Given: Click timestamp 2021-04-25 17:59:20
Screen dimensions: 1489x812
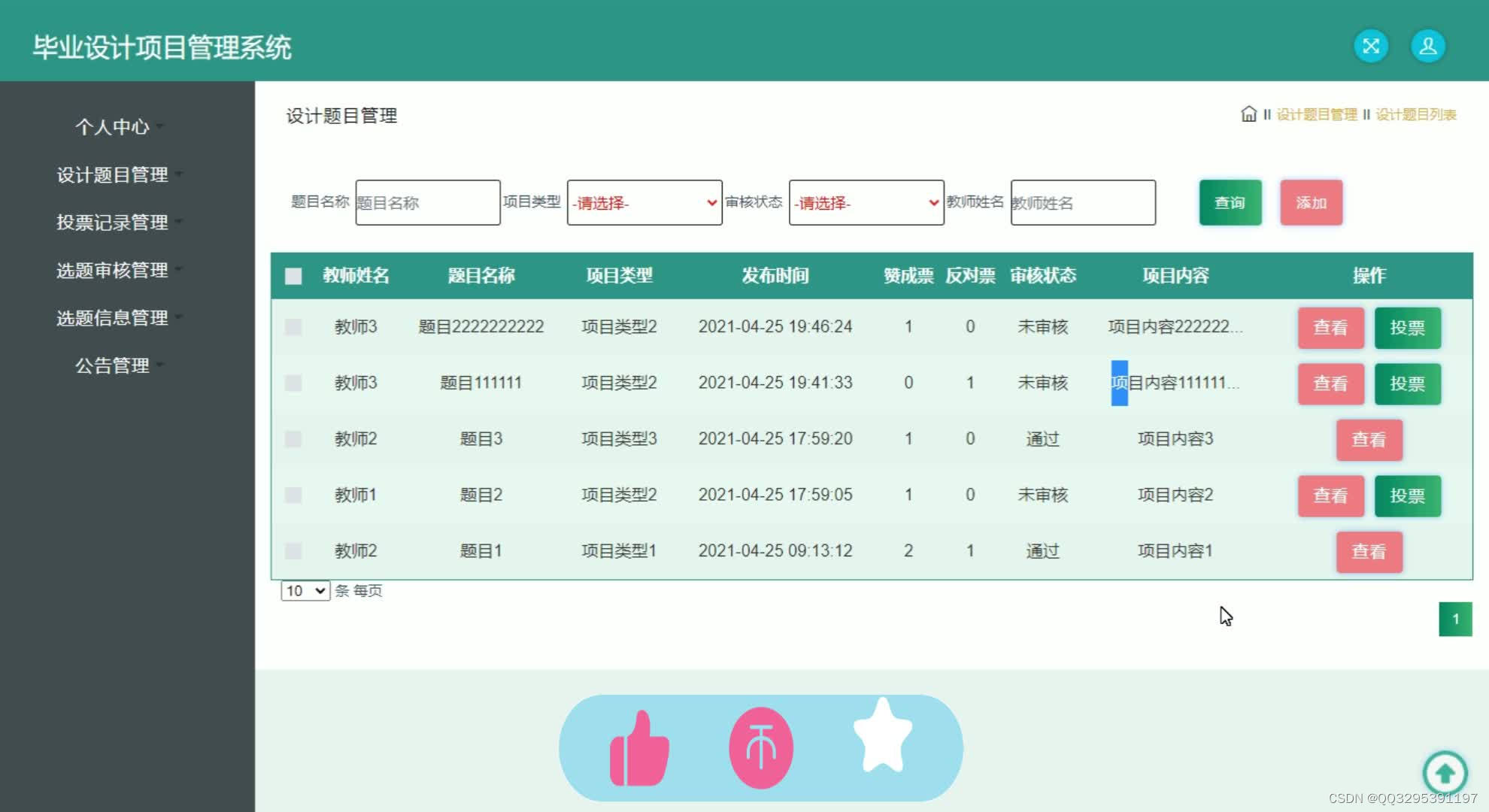Looking at the screenshot, I should tap(775, 439).
